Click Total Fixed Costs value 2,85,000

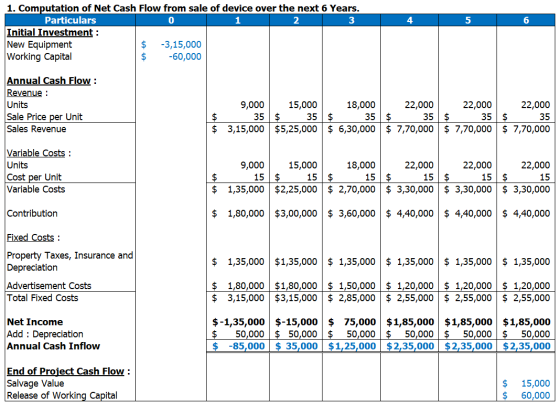[x=357, y=298]
